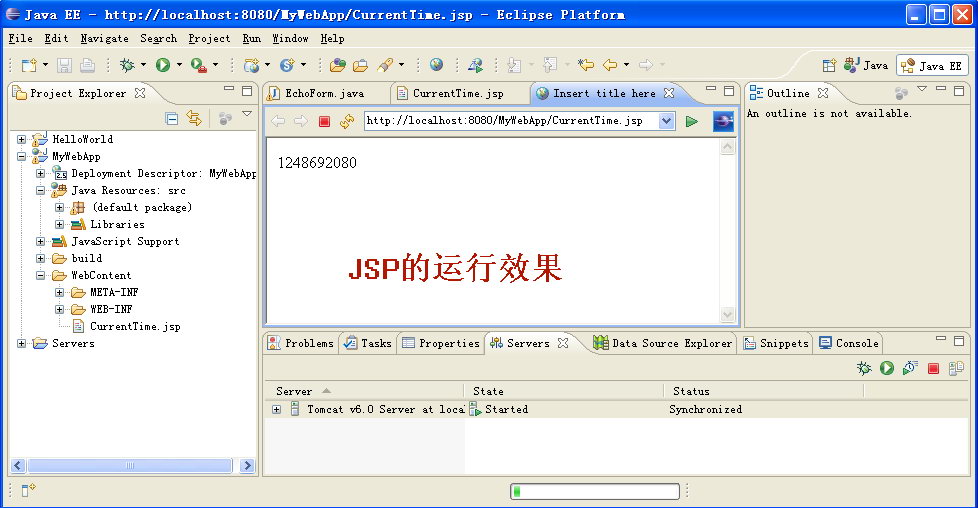Image resolution: width=978 pixels, height=508 pixels.
Task: Click the Debug bug icon in main toolbar
Action: 127,65
